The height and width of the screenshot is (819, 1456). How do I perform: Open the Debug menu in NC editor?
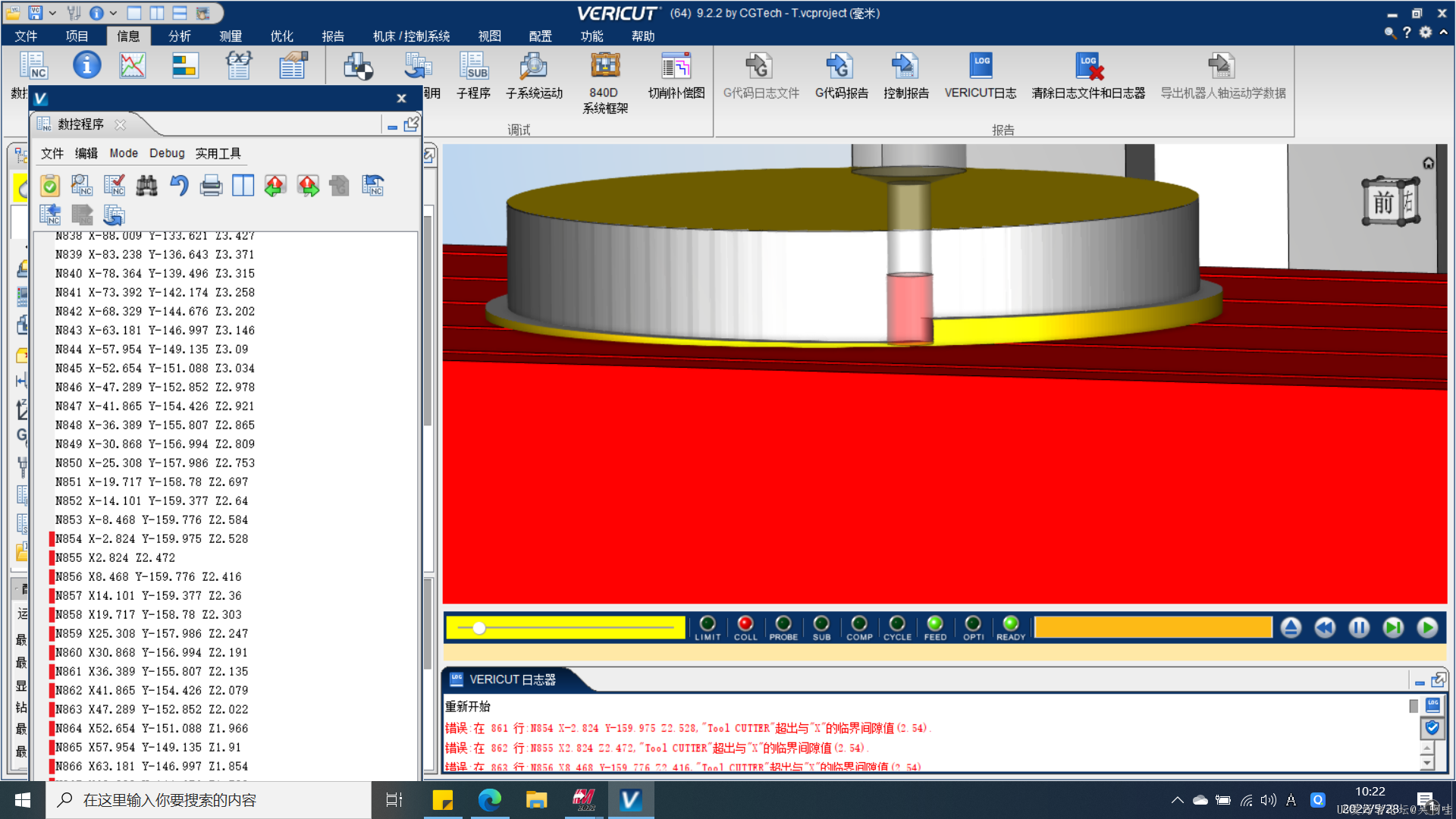(x=167, y=153)
